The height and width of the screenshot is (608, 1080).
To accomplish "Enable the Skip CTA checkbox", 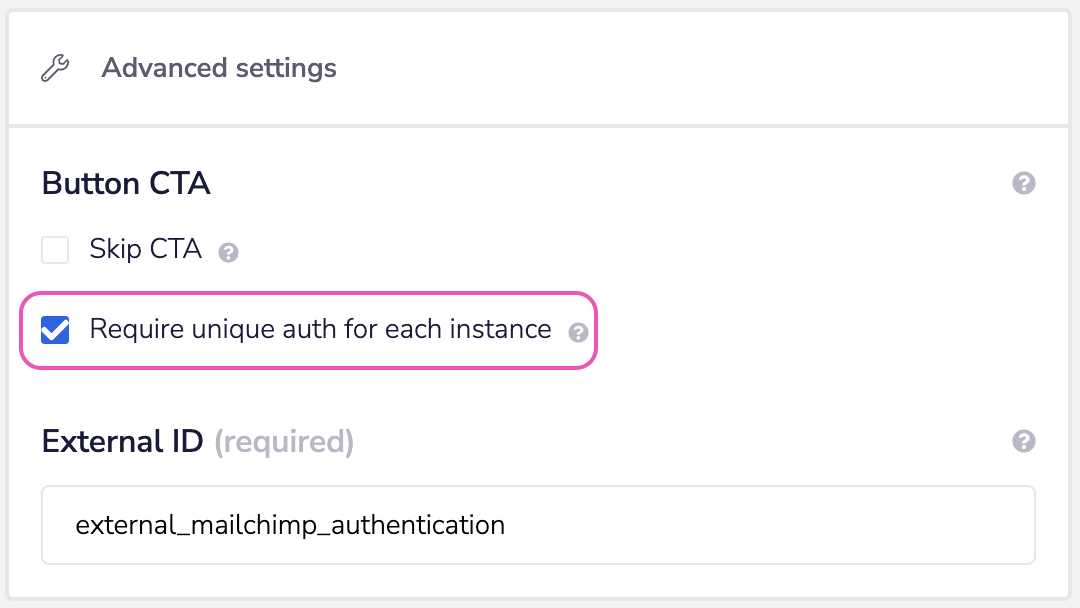I will pos(55,249).
